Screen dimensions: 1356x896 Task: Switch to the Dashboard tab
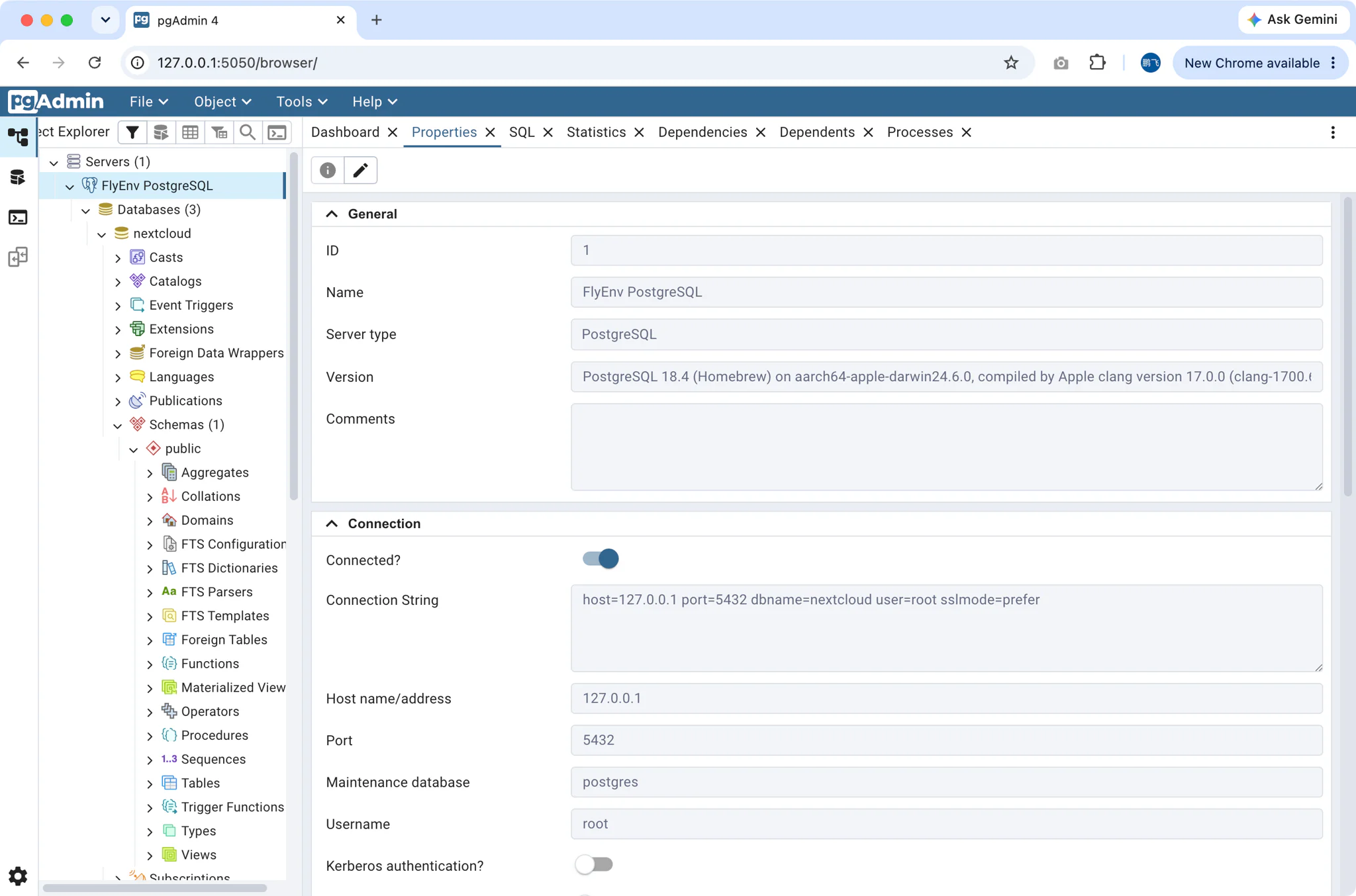(x=345, y=132)
